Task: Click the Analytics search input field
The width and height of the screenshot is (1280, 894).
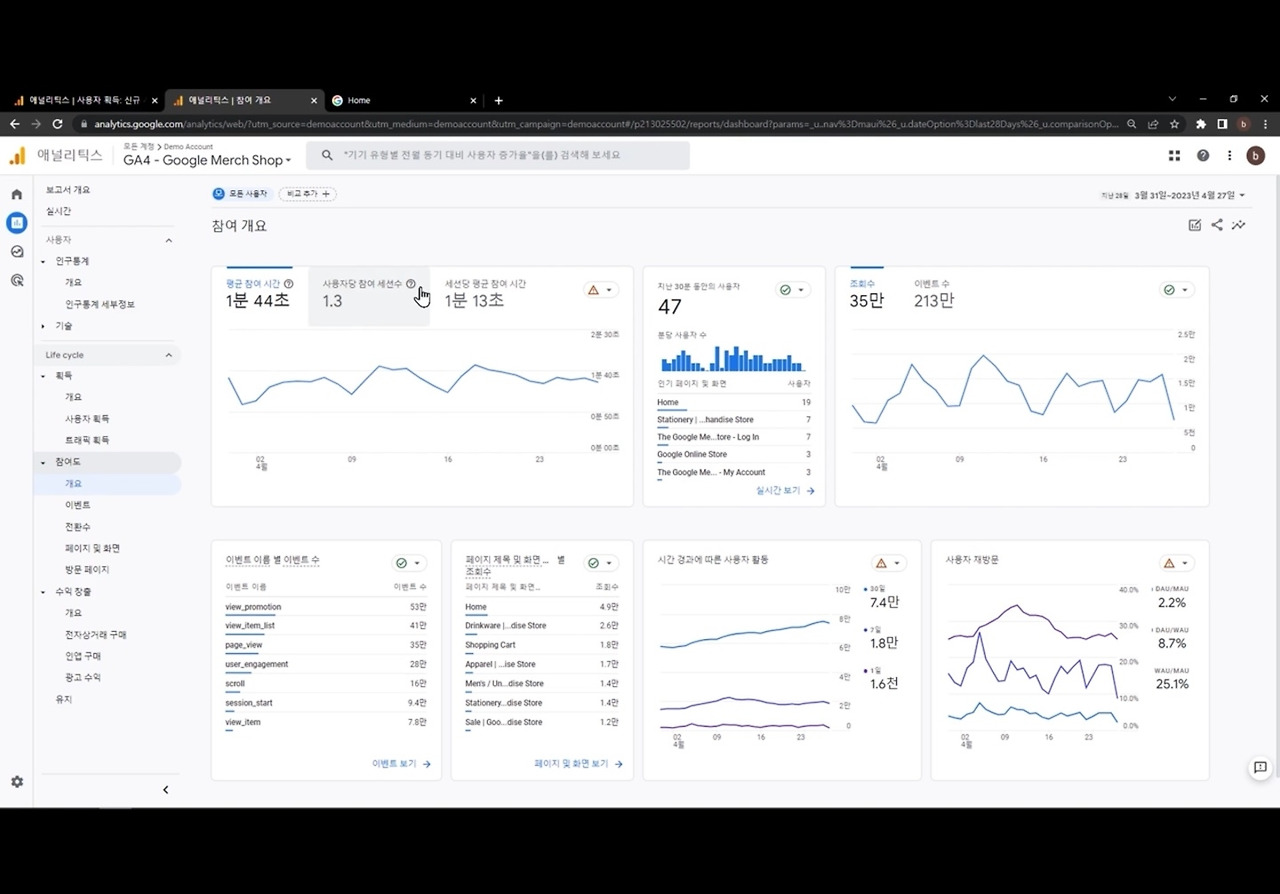Action: (x=498, y=156)
